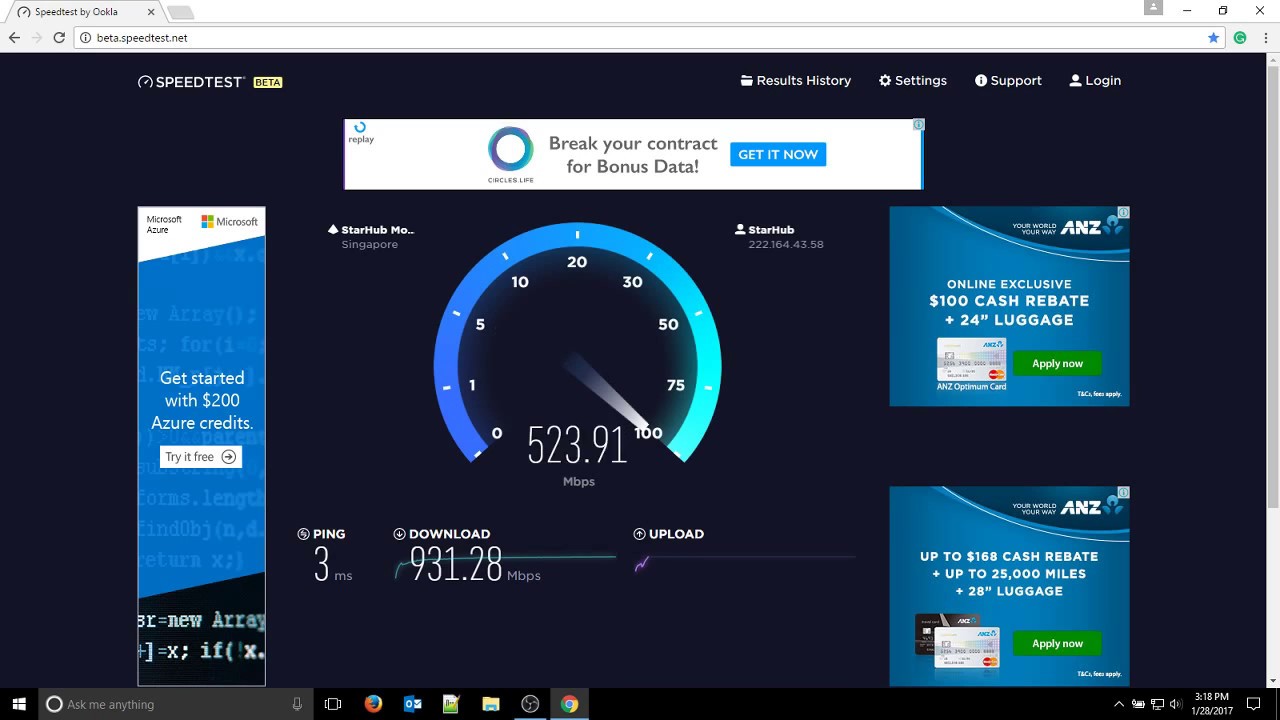Click Try it free on Azure ad
The image size is (1280, 720).
201,457
